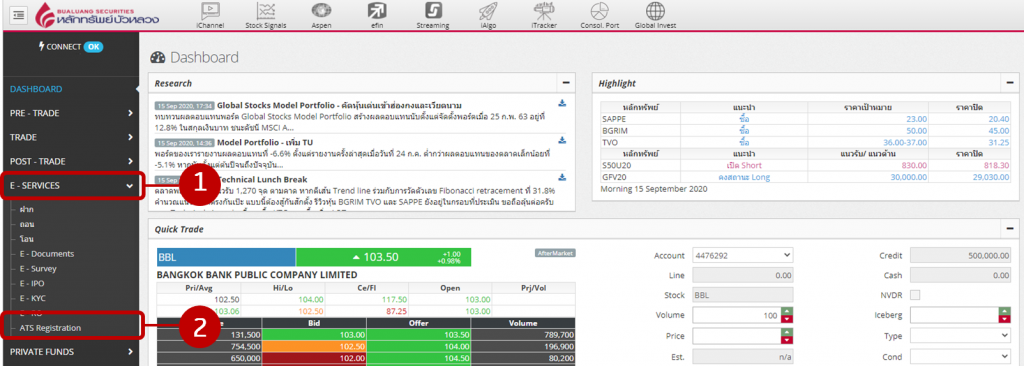Screen dimensions: 1024x366
Task: Click TVO in the Highlight table
Action: 609,142
